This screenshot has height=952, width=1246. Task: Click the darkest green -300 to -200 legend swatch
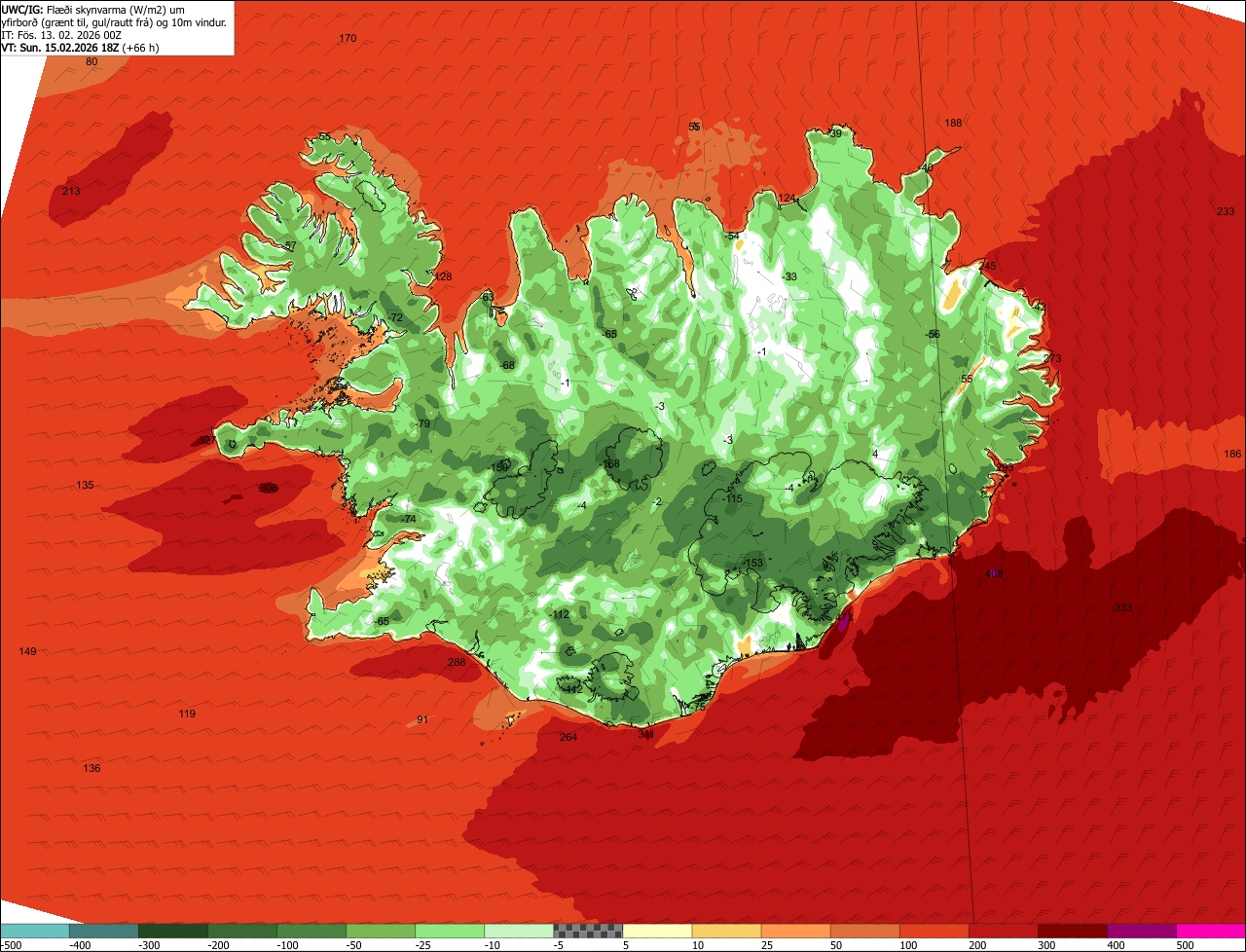click(173, 930)
